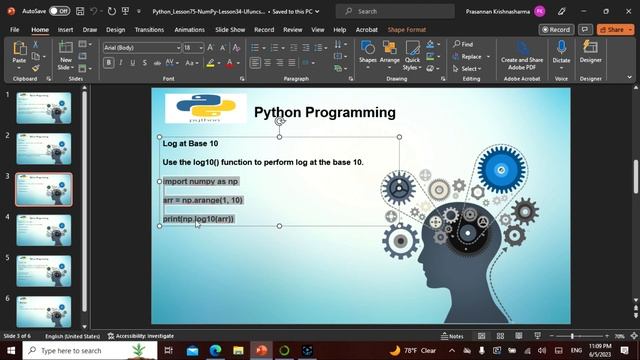The image size is (640, 360).
Task: Start presentation from beginning icon
Action: pos(125,11)
